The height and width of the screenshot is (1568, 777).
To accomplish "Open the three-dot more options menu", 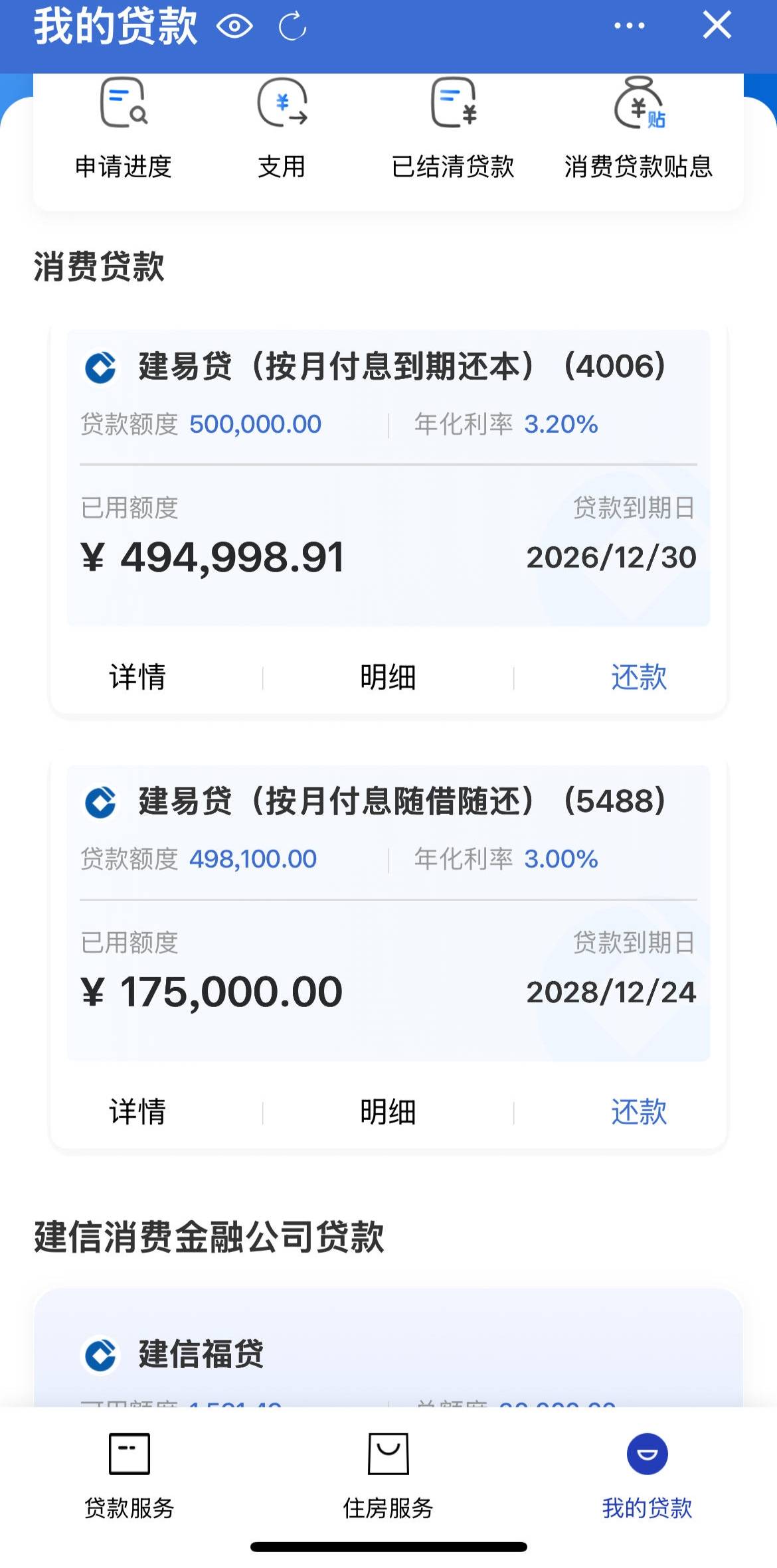I will click(x=629, y=26).
